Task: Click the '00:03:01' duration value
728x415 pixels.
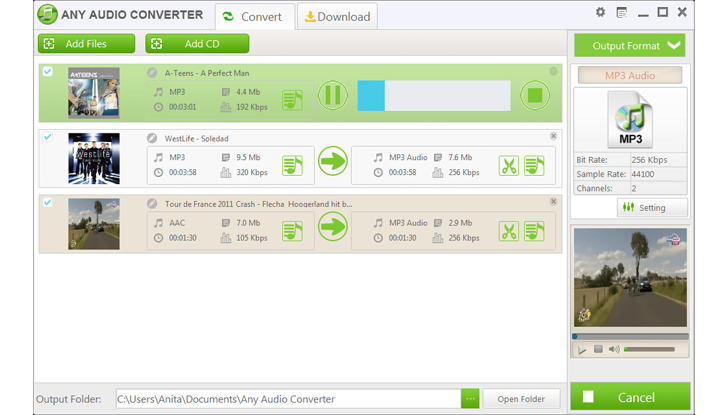Action: (x=182, y=107)
